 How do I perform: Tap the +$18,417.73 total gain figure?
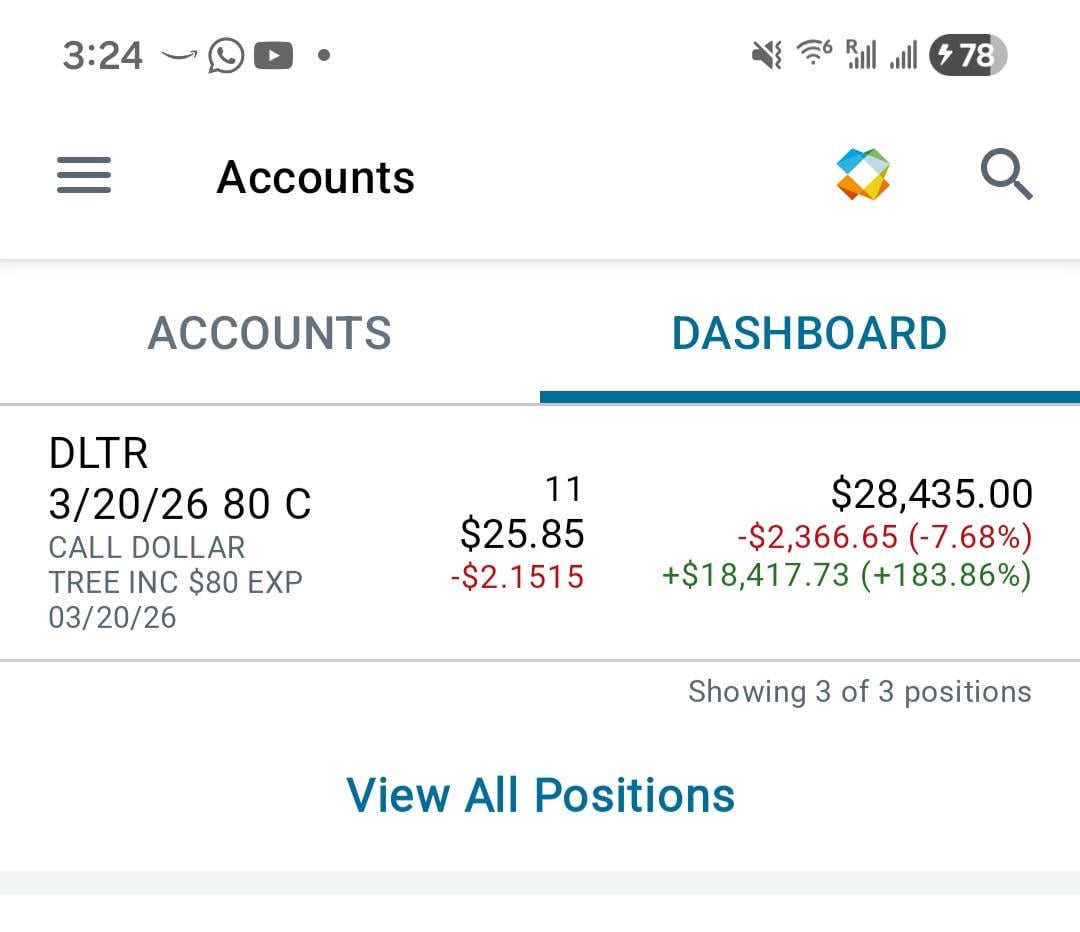[846, 576]
